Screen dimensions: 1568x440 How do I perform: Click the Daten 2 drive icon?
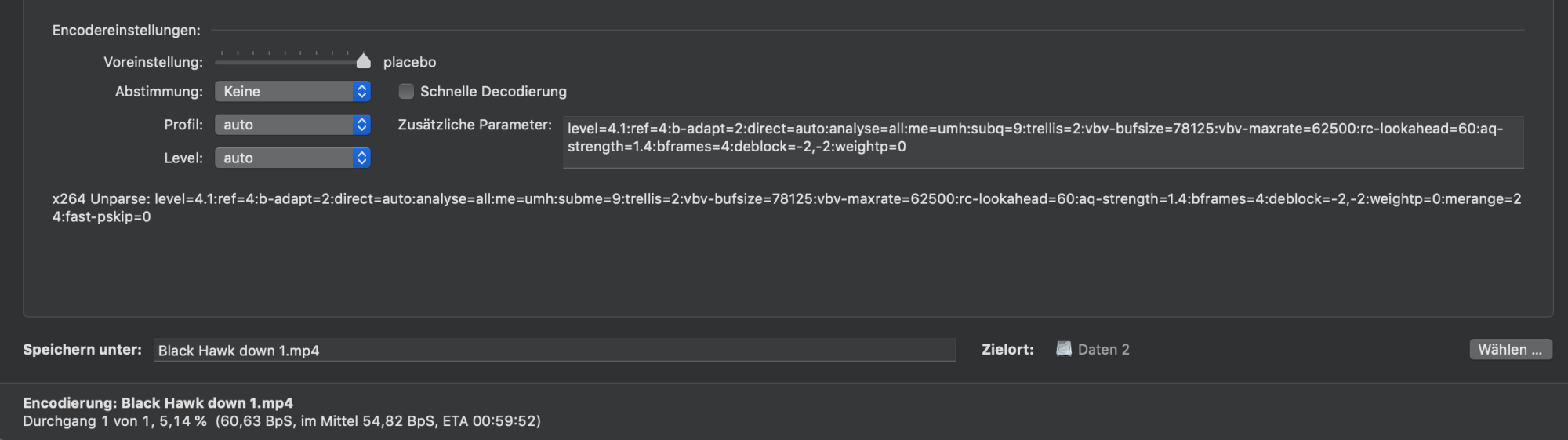pyautogui.click(x=1063, y=349)
